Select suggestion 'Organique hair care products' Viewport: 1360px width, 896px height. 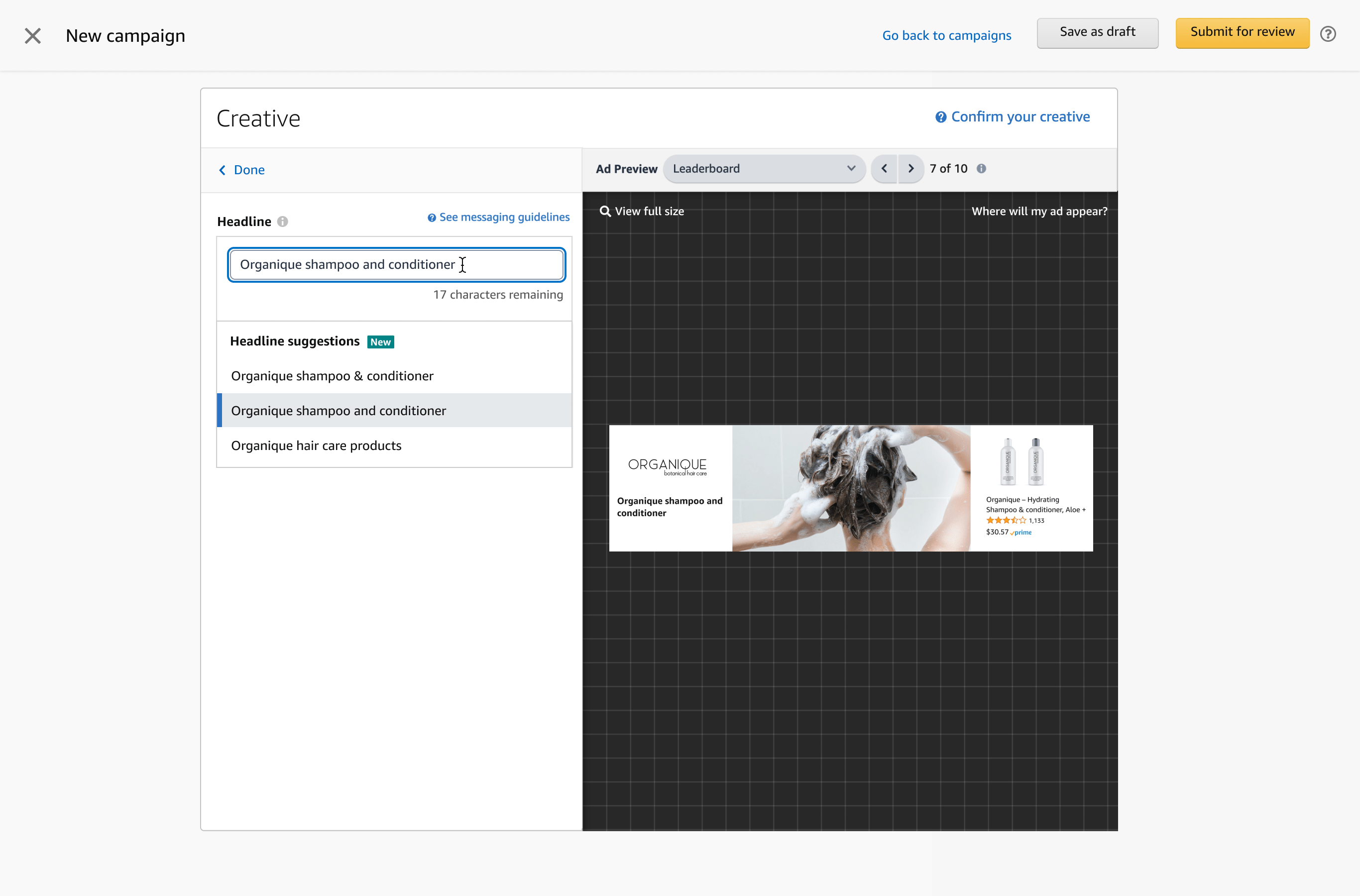tap(316, 446)
